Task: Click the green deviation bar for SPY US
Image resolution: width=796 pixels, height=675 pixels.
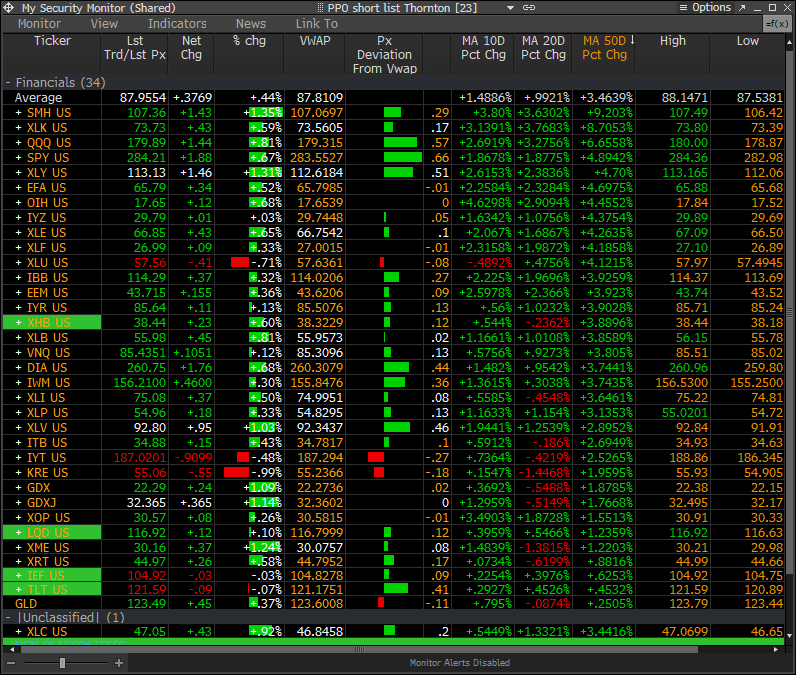Action: point(403,158)
